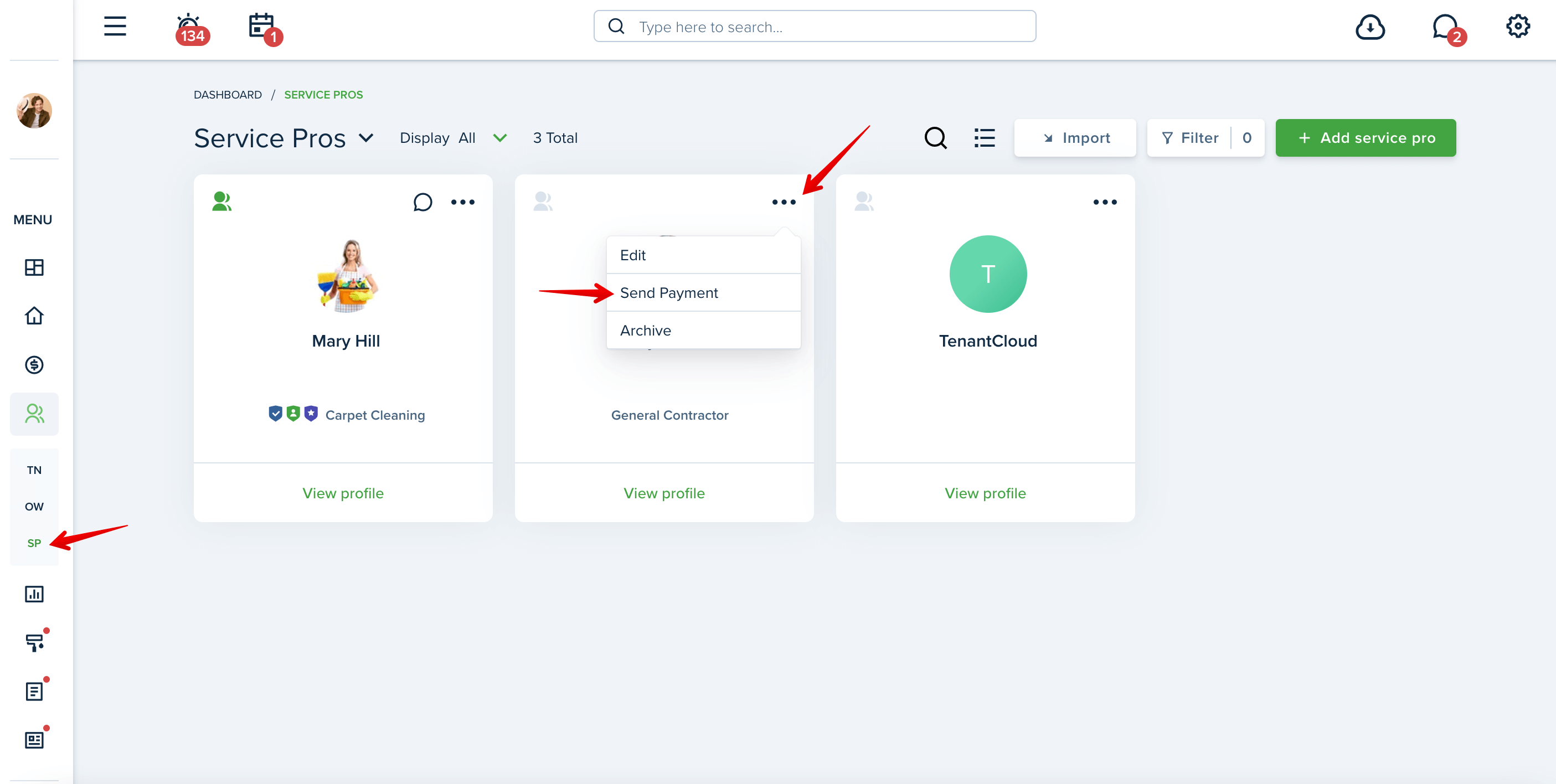Image resolution: width=1556 pixels, height=784 pixels.
Task: Open the alarm reminders icon showing 134
Action: [192, 28]
